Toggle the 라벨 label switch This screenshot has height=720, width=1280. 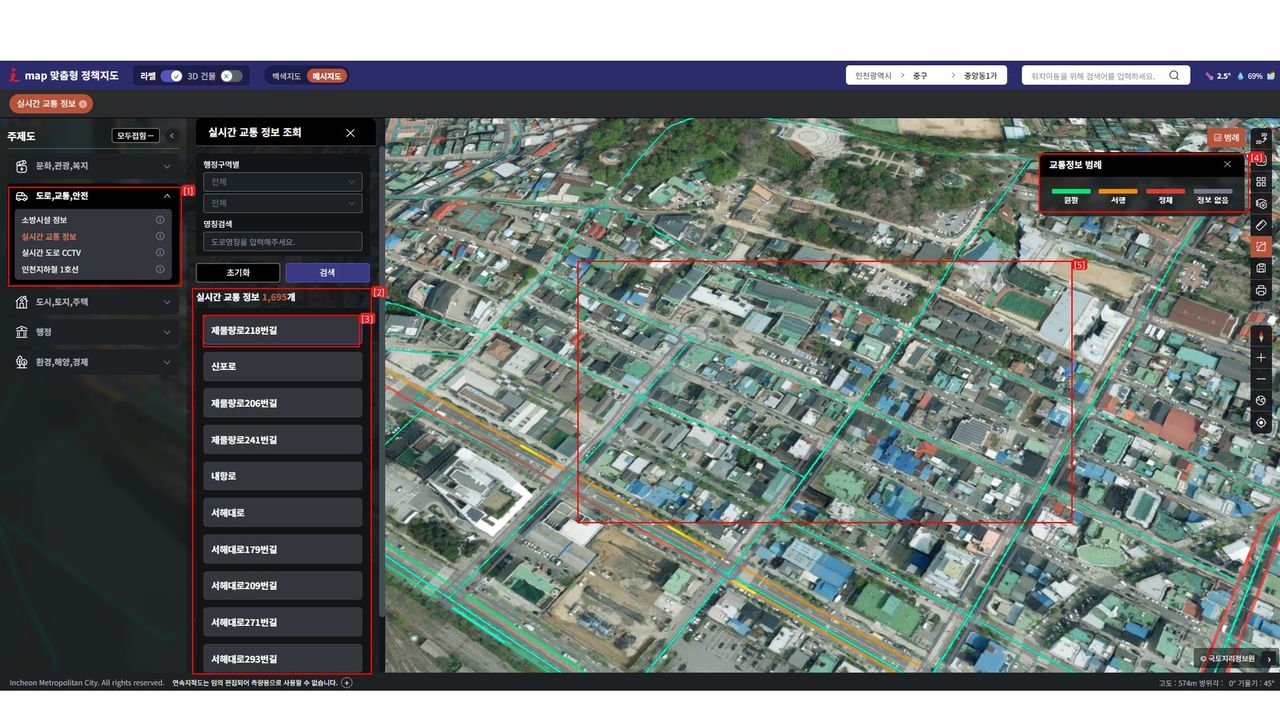point(171,76)
